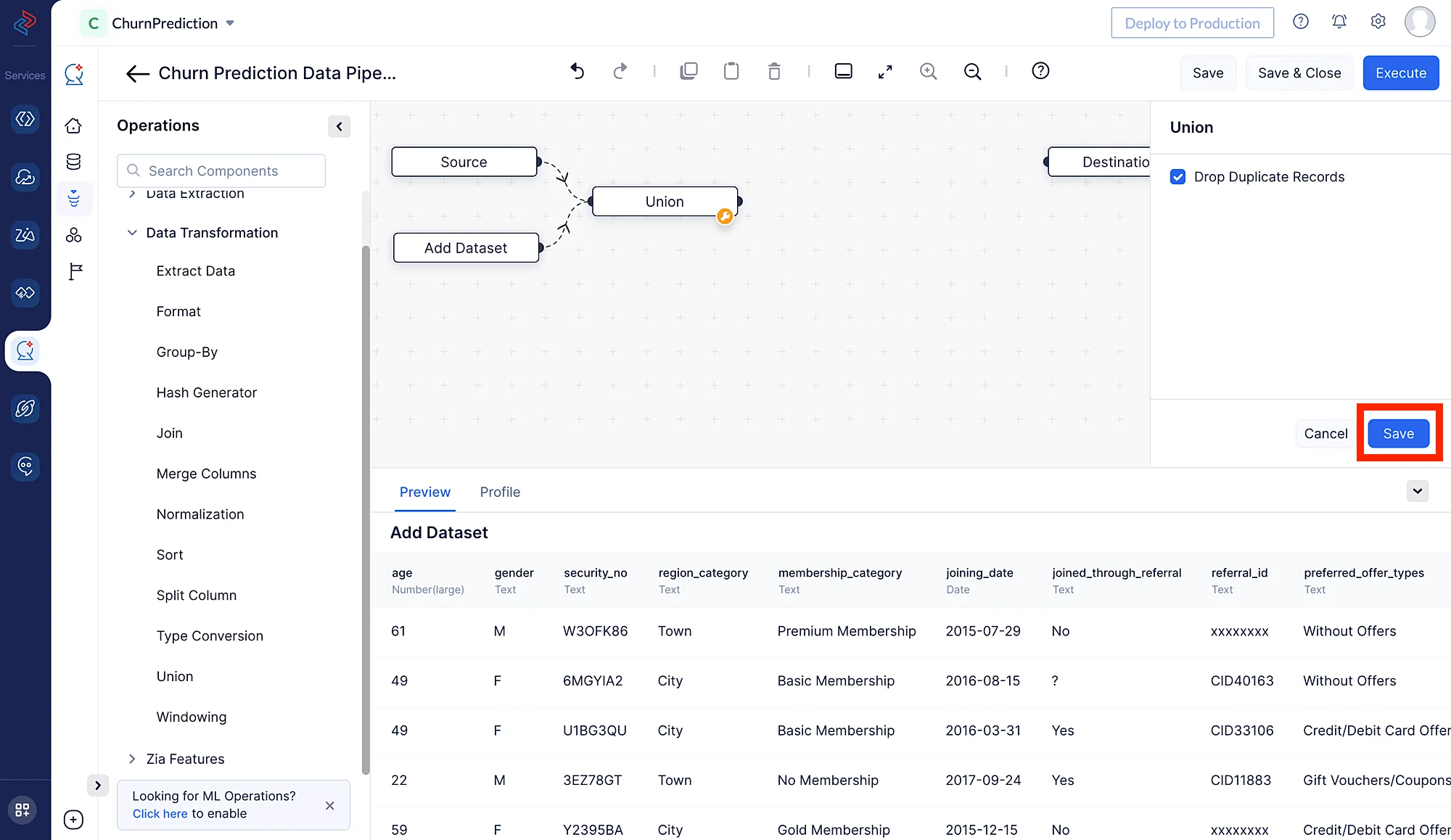Click the Execute button
The height and width of the screenshot is (840, 1451).
point(1400,73)
